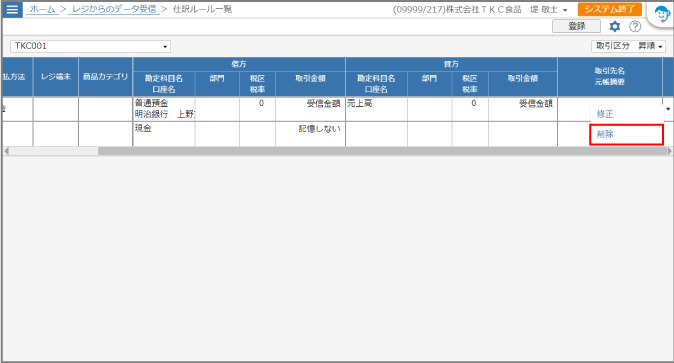Click the 現金 account cell
Screen dimensions: 674x363
pos(164,134)
